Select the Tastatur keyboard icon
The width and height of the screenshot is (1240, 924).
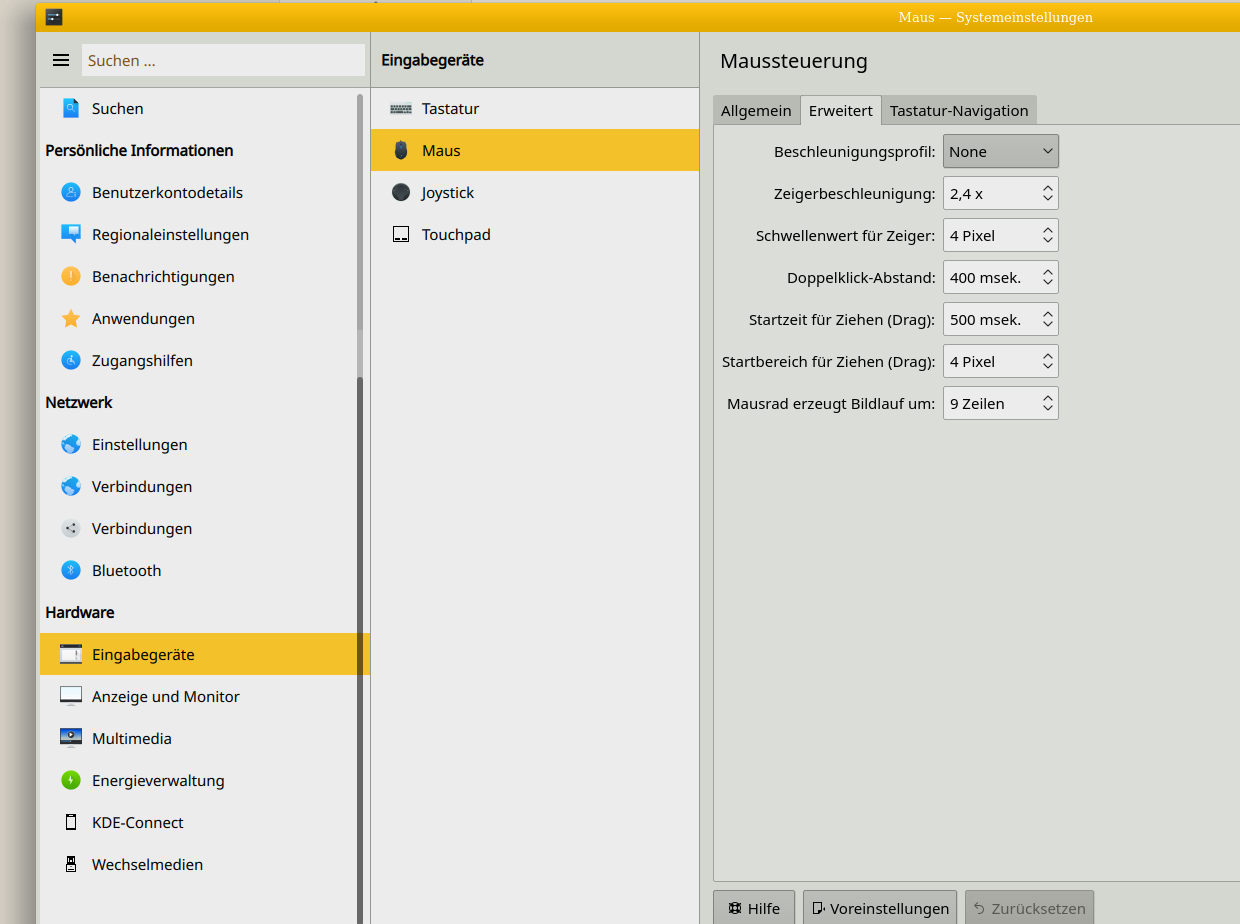398,108
